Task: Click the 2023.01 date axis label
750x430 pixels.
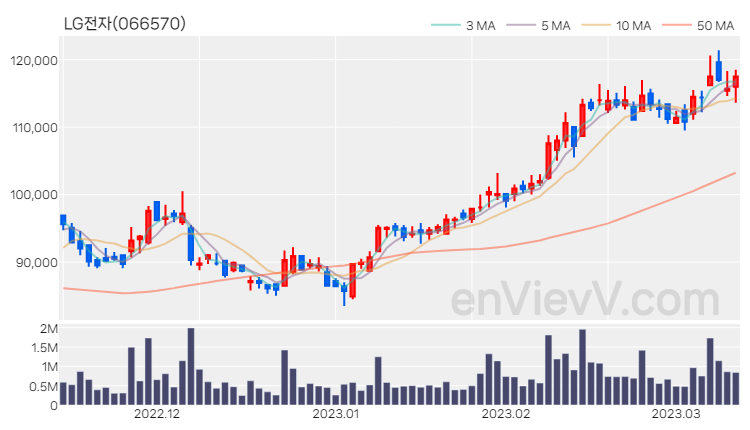Action: click(x=335, y=414)
